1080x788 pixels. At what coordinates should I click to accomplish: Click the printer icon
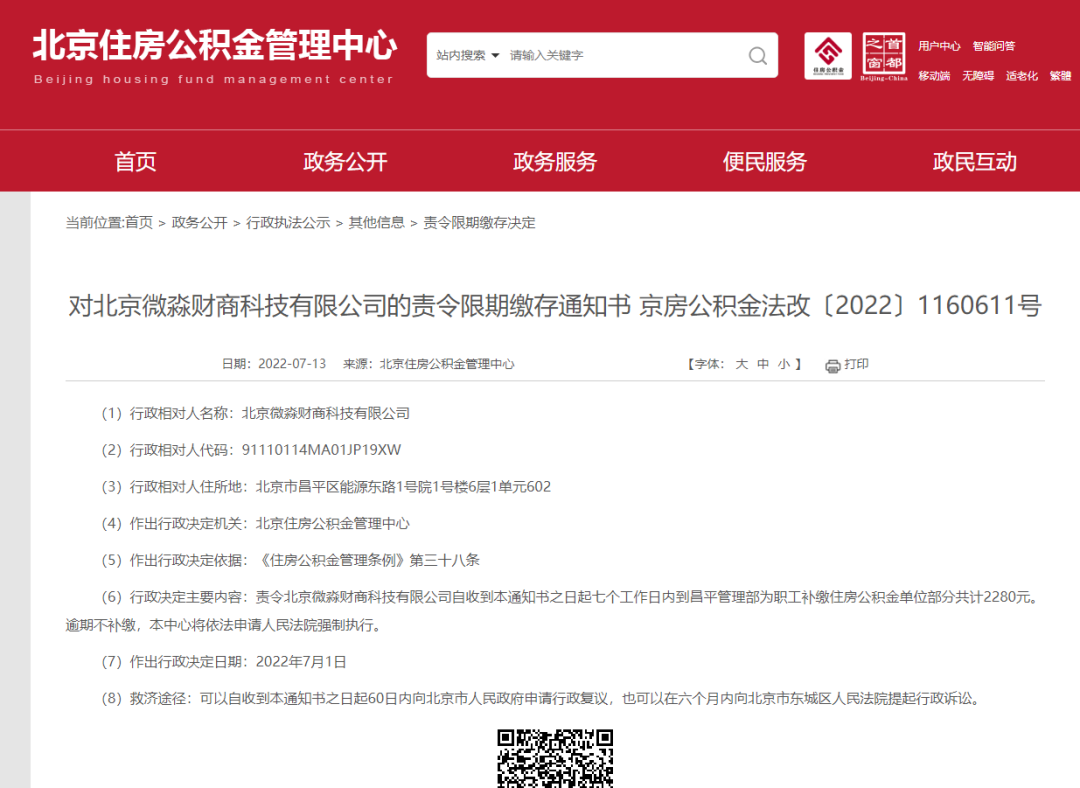click(833, 366)
